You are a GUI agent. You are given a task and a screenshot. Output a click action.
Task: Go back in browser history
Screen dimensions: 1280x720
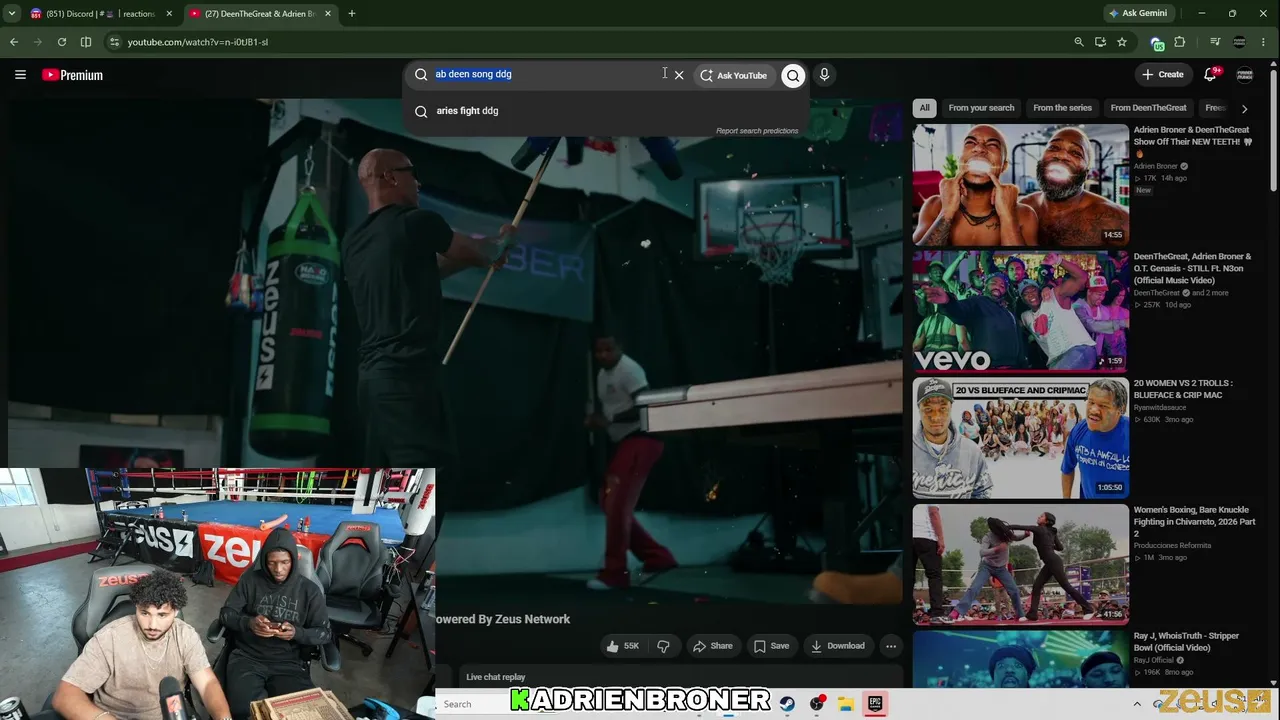14,42
